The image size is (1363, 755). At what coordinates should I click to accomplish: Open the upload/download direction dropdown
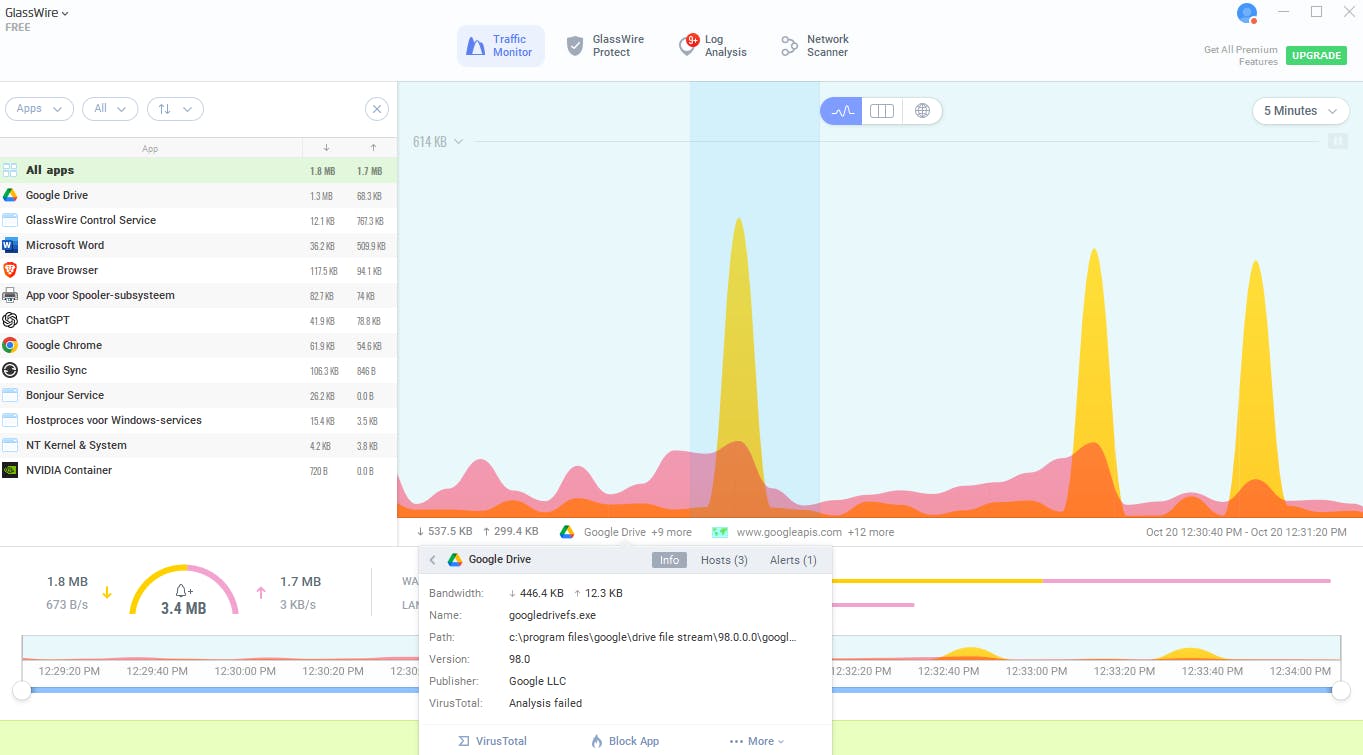click(x=176, y=109)
